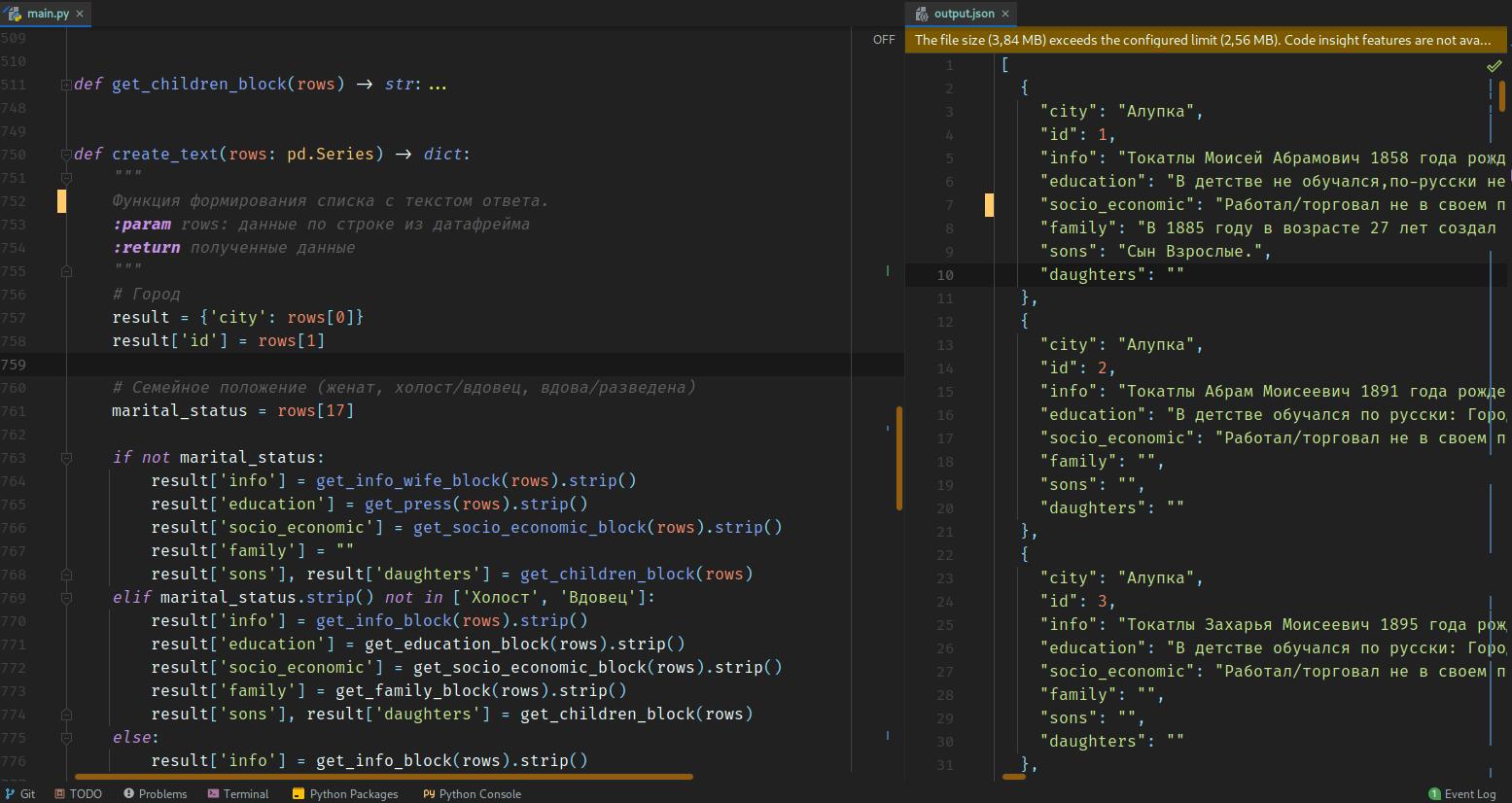The image size is (1512, 803).
Task: Switch to the output.json tab
Action: pos(963,14)
